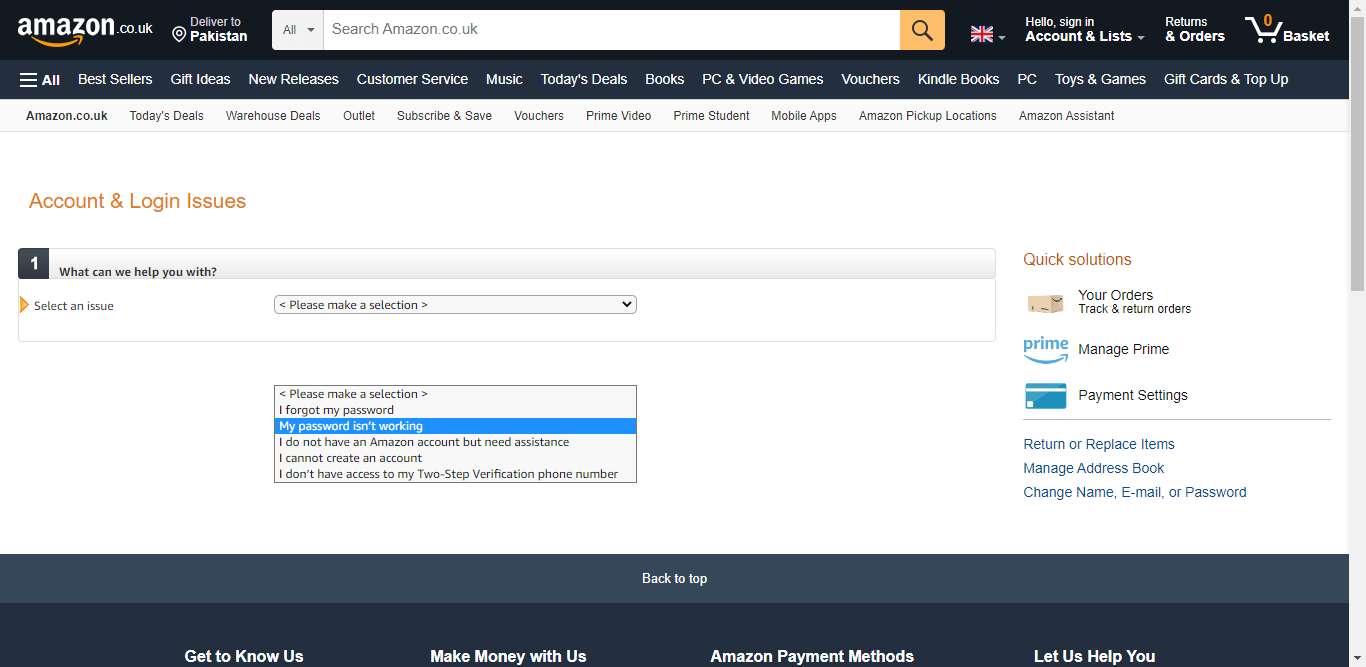Choose 'I forgot my password' option

point(455,410)
